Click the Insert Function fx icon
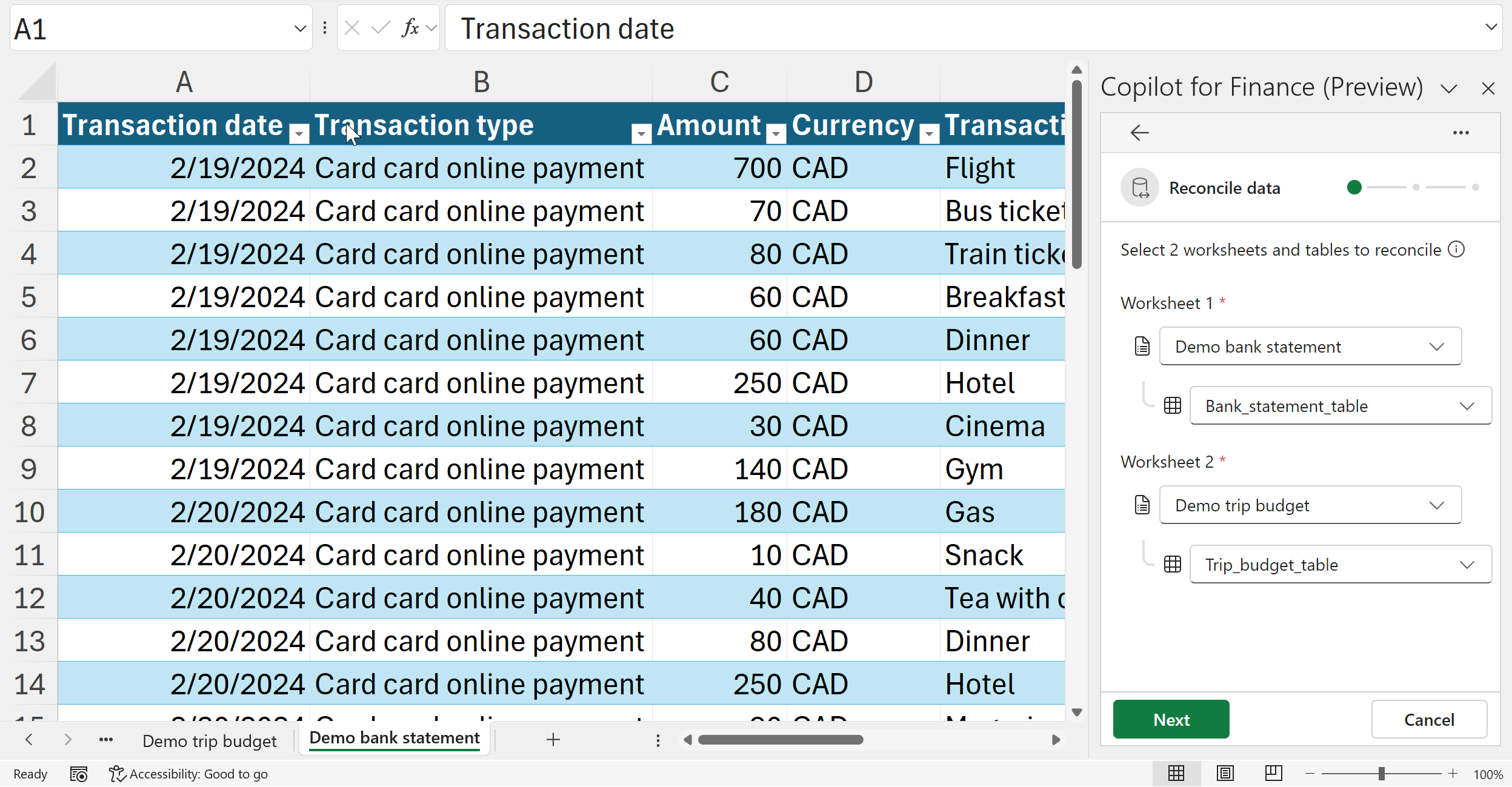 click(410, 28)
